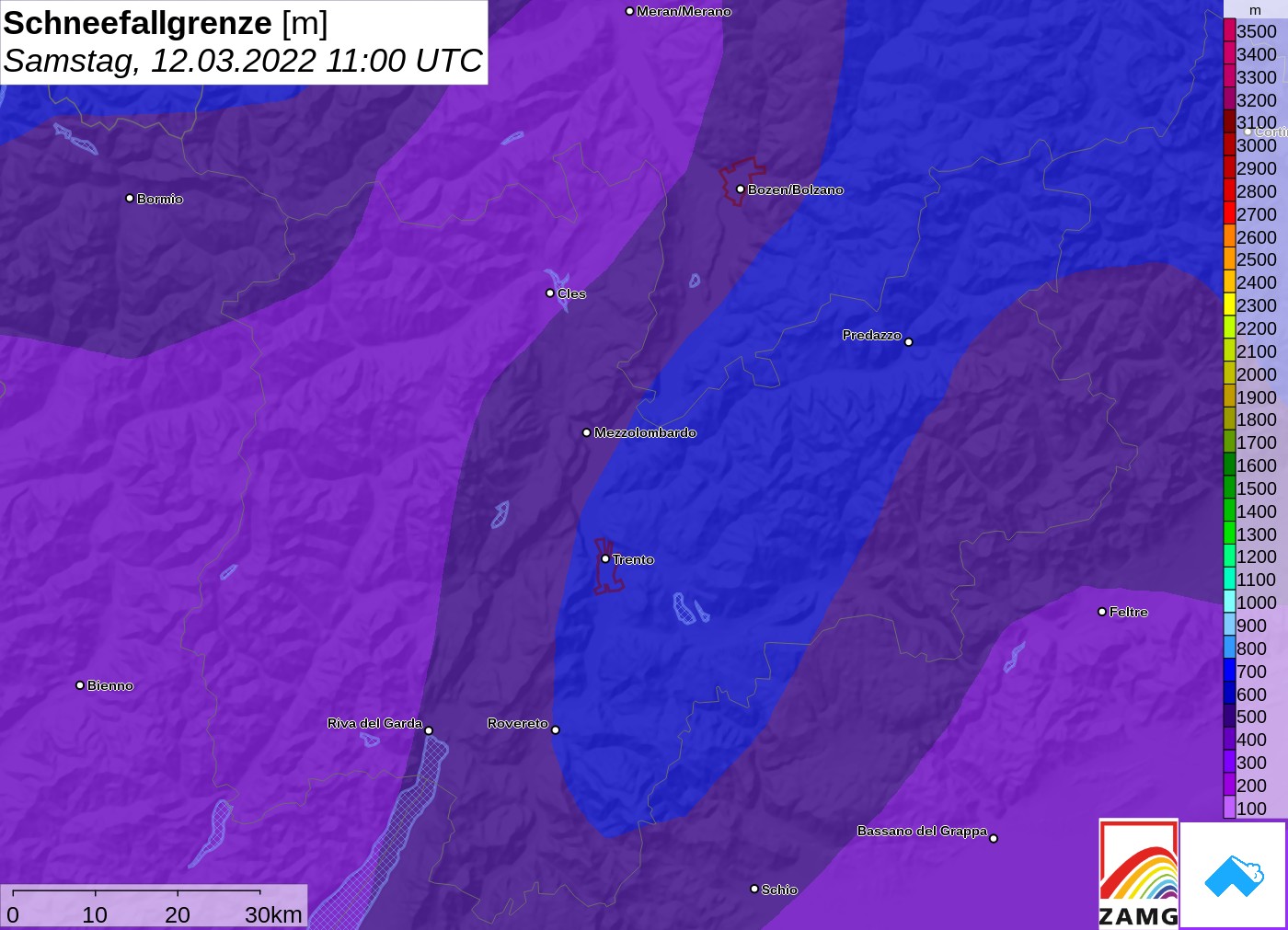Click the Bormio location dot
The width and height of the screenshot is (1288, 930).
tap(130, 198)
